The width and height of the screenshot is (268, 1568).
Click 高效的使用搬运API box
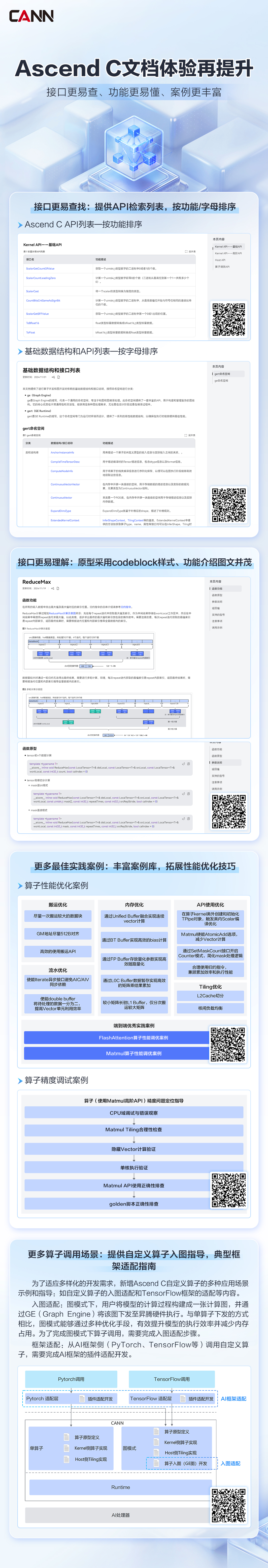tap(58, 951)
